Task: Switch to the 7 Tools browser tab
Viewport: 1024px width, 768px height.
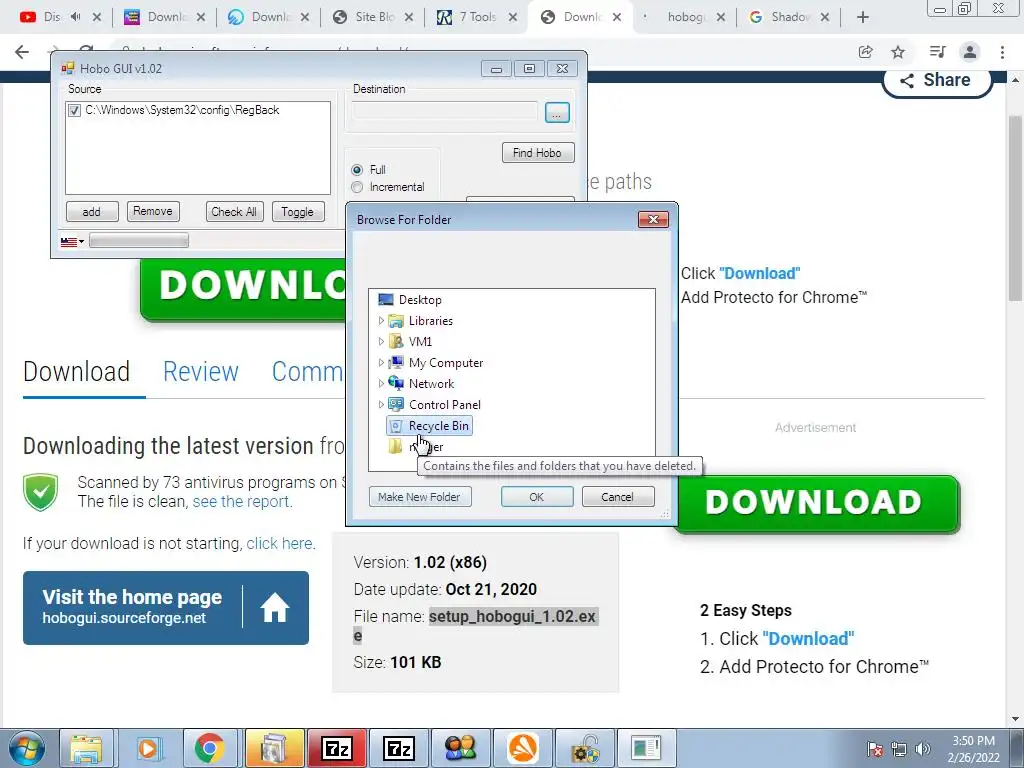Action: pyautogui.click(x=476, y=17)
